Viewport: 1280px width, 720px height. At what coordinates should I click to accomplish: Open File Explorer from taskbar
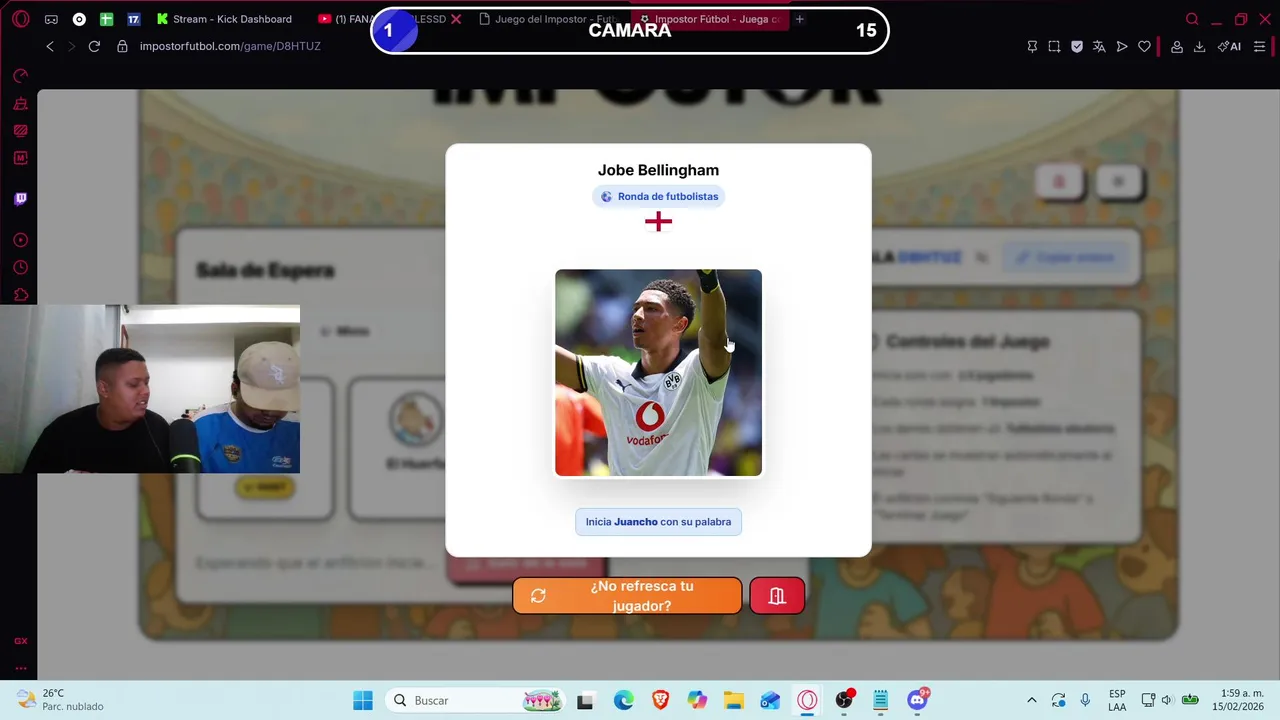pos(734,700)
